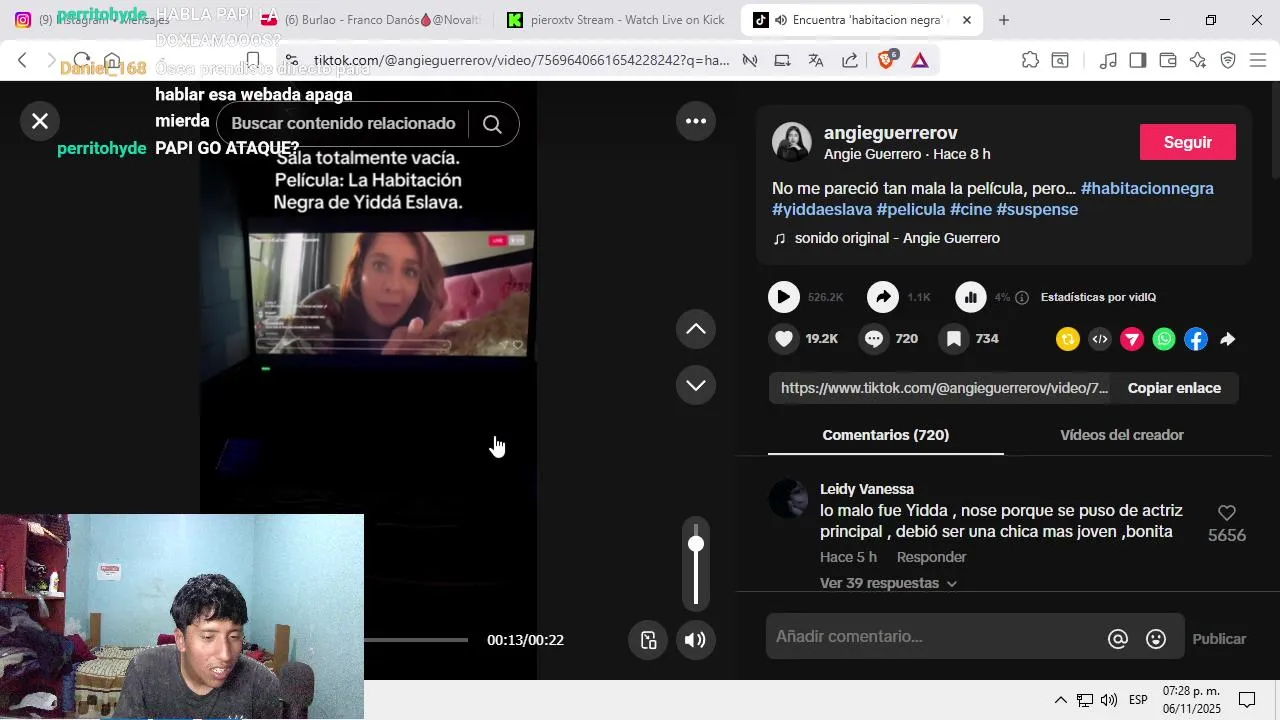Bookmark the video with save icon
The image size is (1280, 720).
(x=954, y=339)
